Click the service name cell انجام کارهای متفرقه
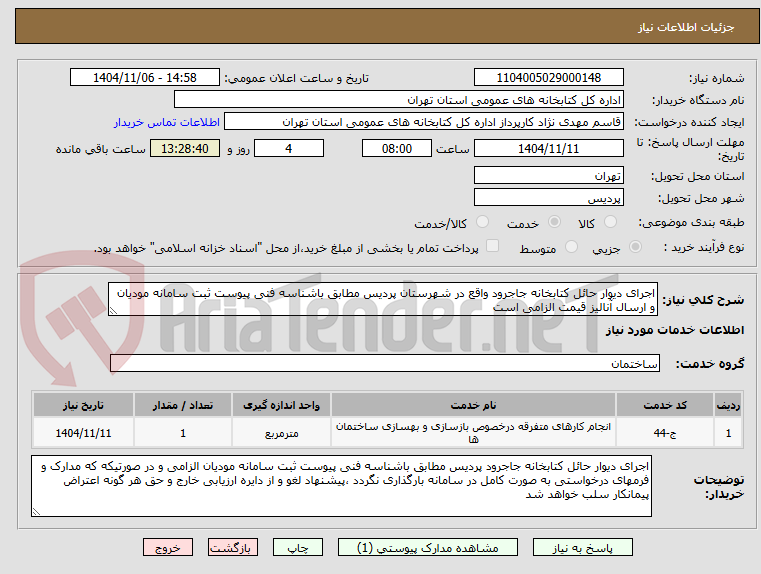761x574 pixels. (473, 433)
